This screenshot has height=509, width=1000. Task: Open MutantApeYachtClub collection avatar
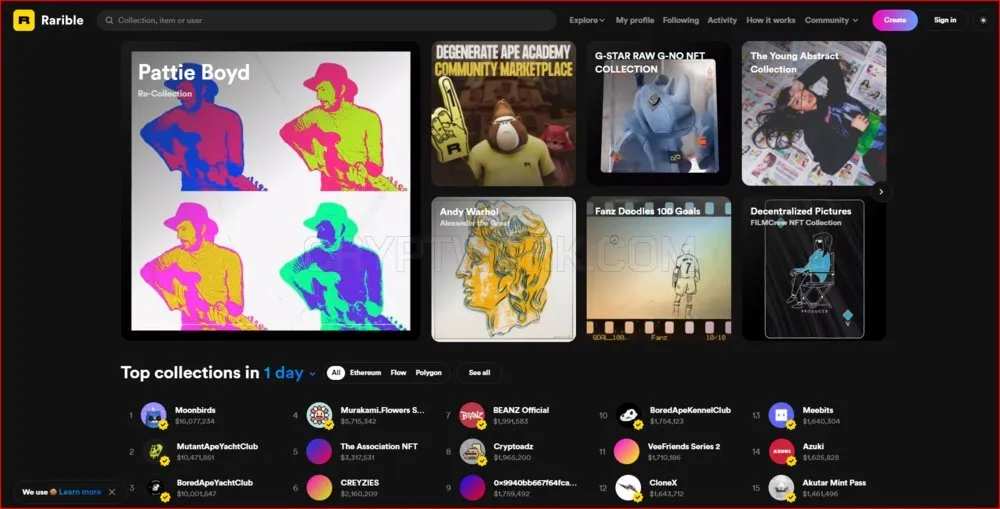click(x=156, y=452)
